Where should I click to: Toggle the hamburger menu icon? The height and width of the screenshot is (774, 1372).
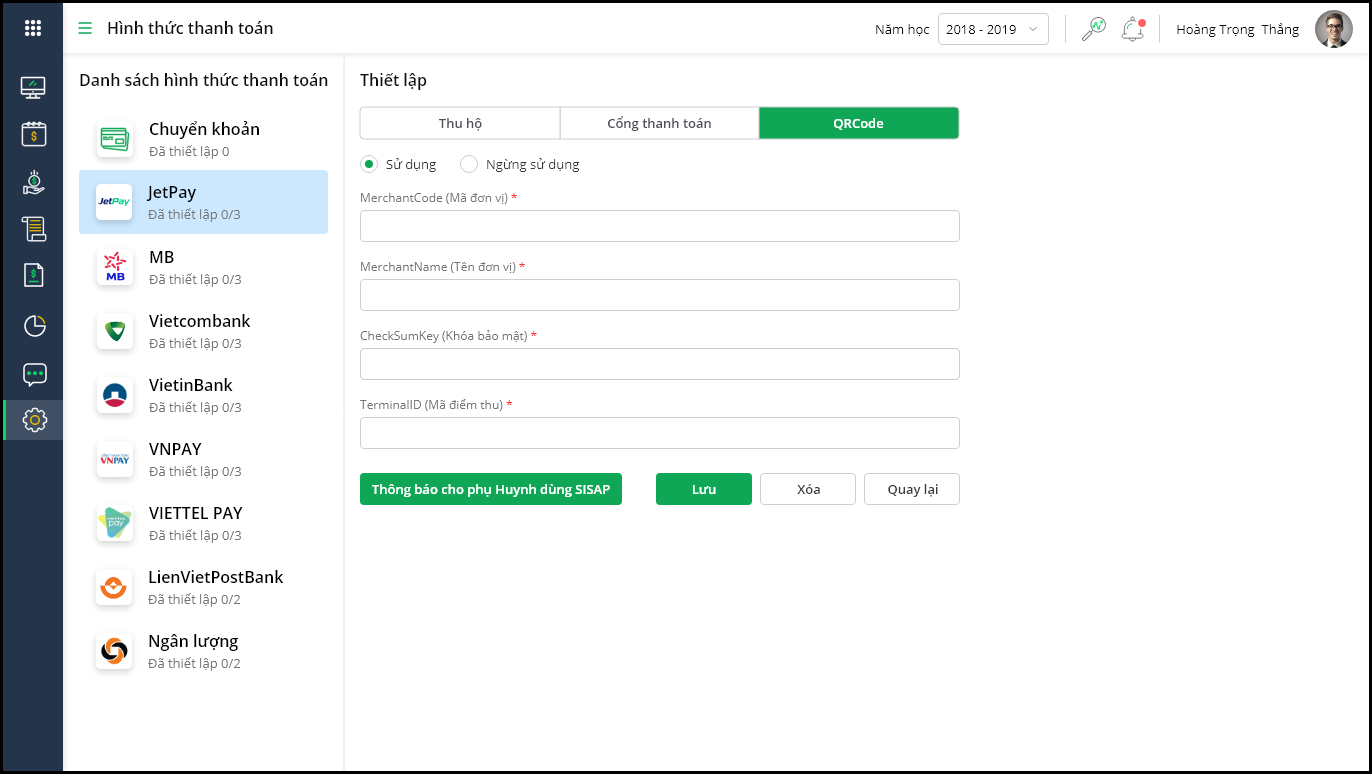click(x=85, y=28)
